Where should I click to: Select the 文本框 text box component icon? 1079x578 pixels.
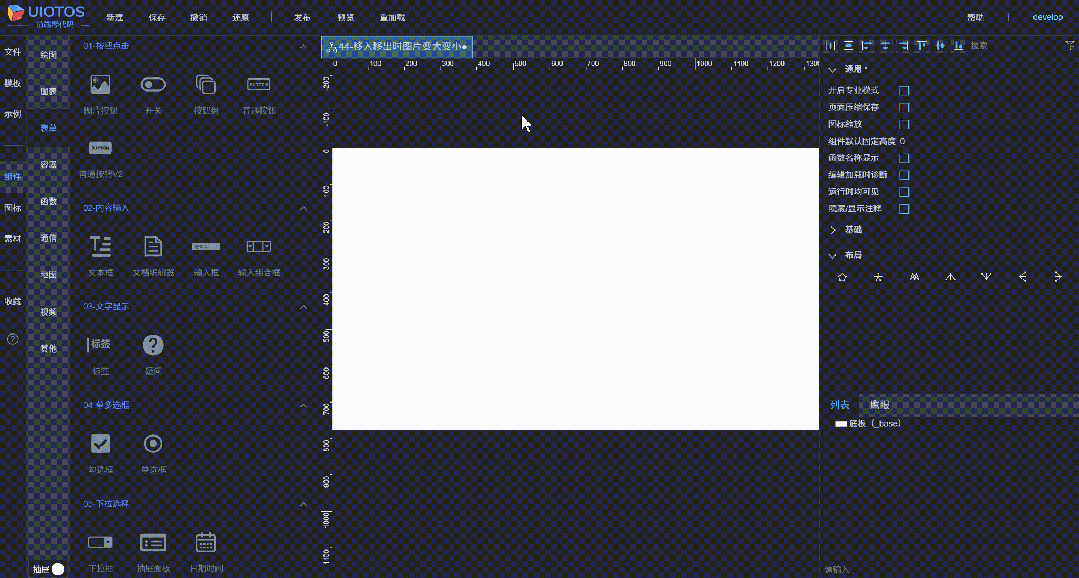(x=99, y=246)
